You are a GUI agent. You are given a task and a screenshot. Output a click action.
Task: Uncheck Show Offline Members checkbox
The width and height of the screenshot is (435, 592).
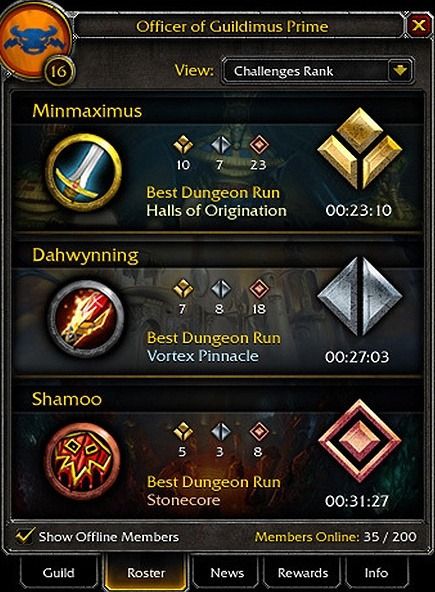25,536
